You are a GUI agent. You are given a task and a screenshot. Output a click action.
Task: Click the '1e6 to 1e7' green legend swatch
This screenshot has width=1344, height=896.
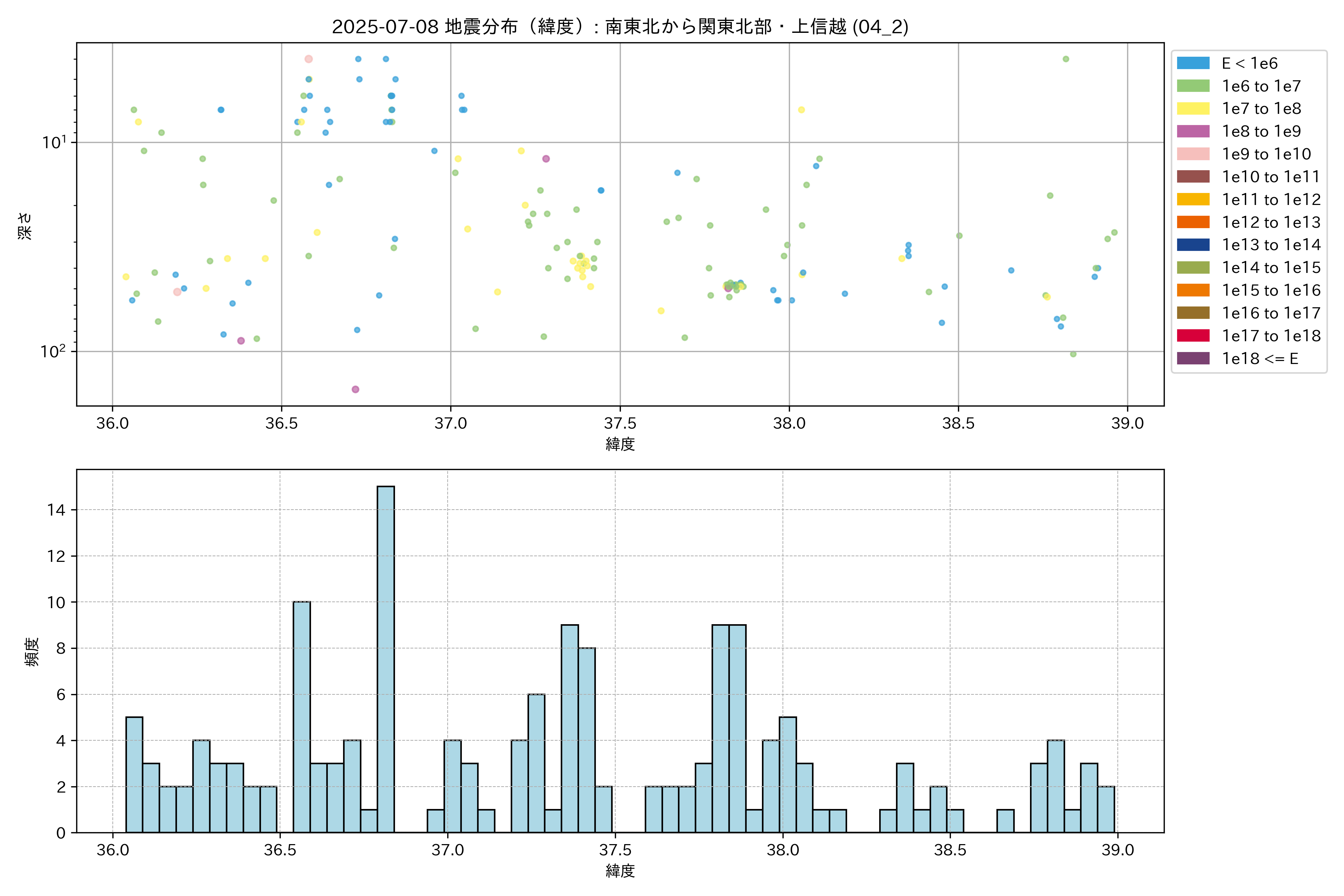(x=1192, y=86)
